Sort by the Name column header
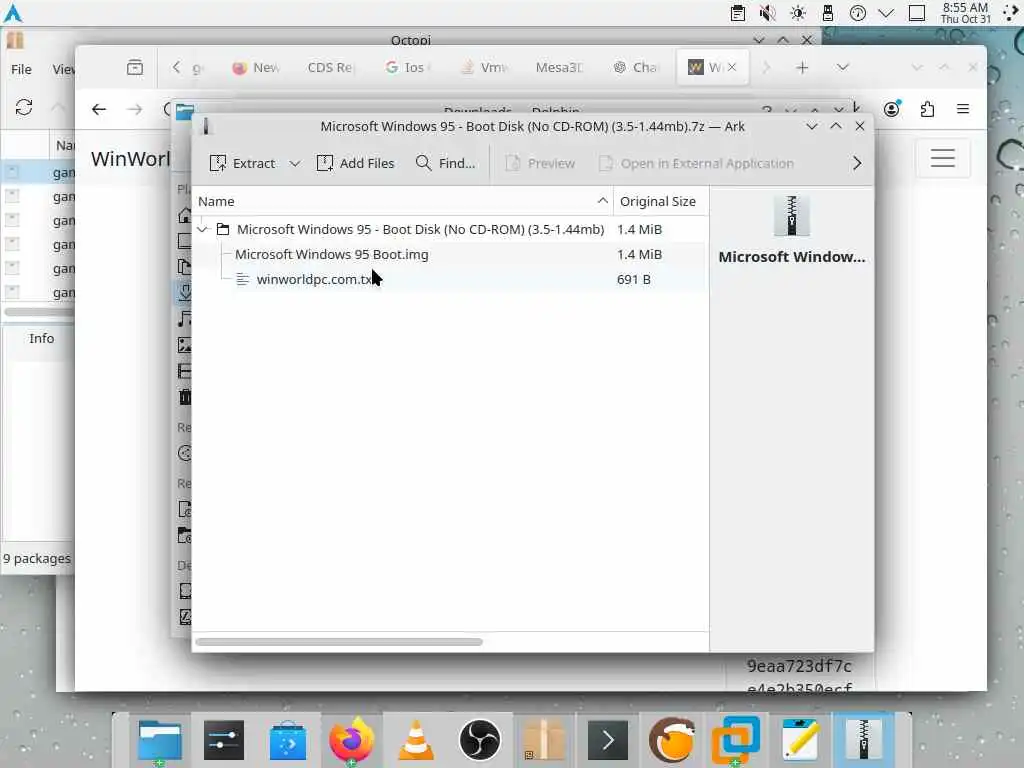Viewport: 1024px width, 768px height. pyautogui.click(x=402, y=201)
